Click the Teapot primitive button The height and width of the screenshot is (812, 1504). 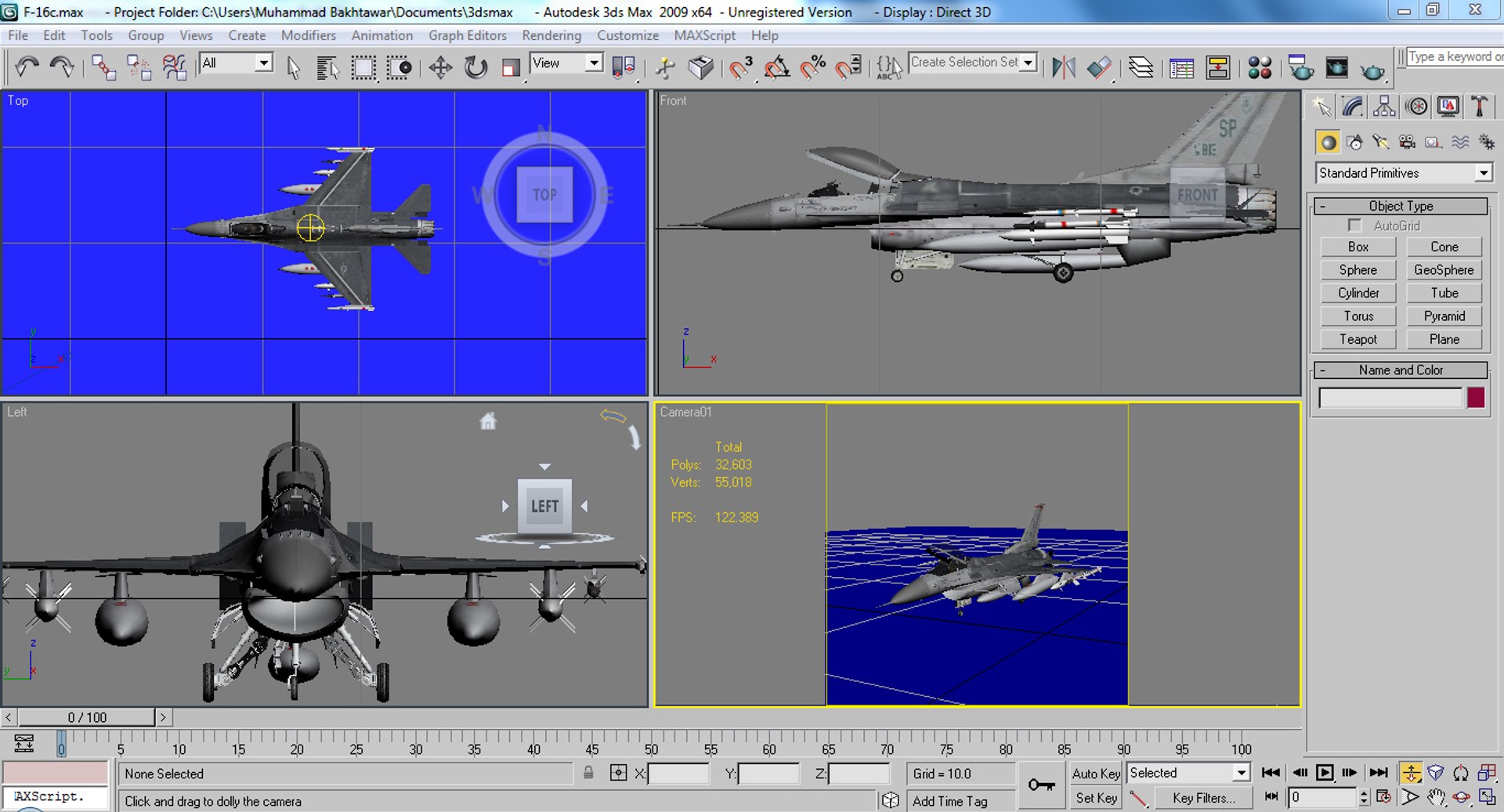[1358, 339]
